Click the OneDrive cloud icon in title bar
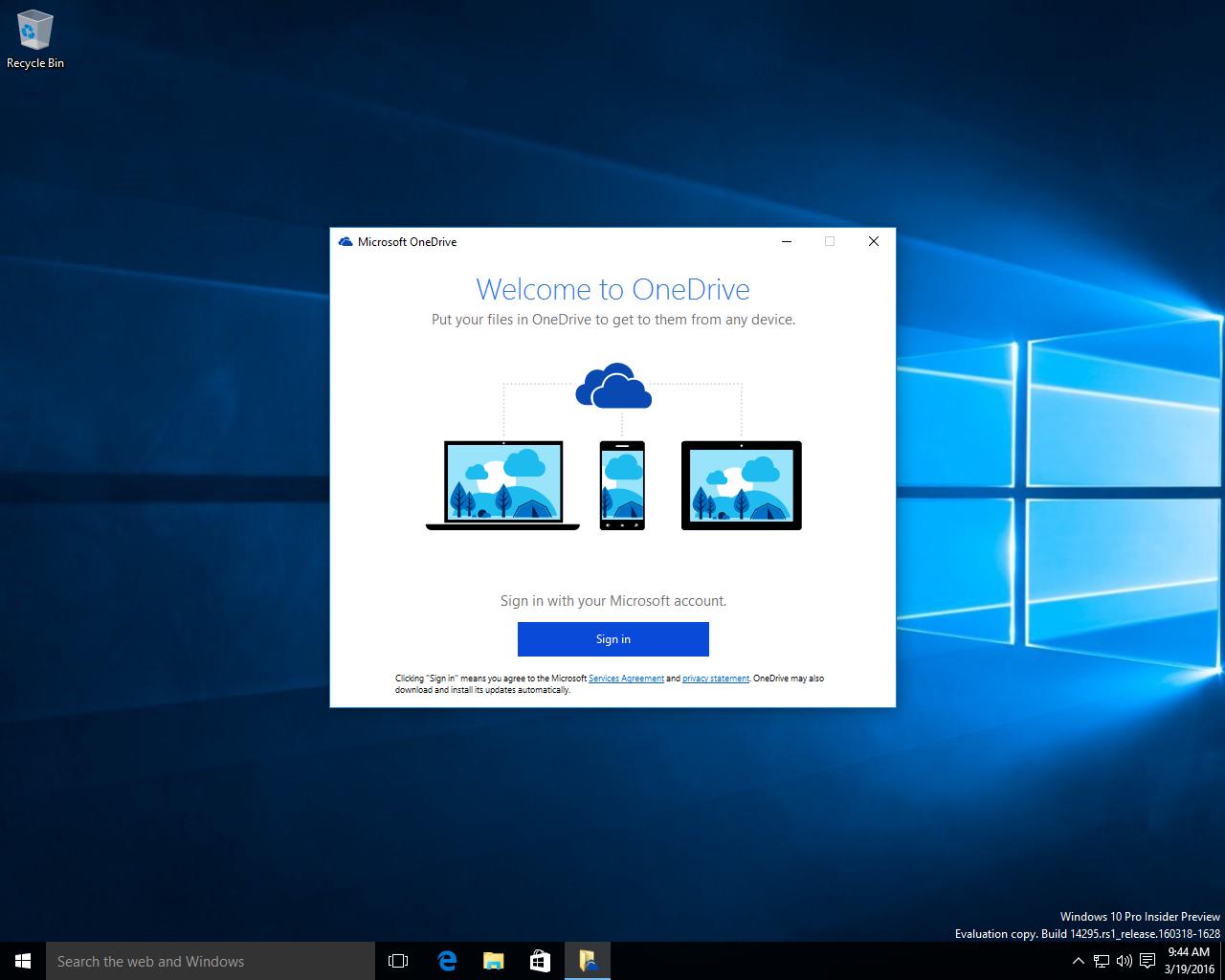Image resolution: width=1225 pixels, height=980 pixels. click(x=345, y=242)
